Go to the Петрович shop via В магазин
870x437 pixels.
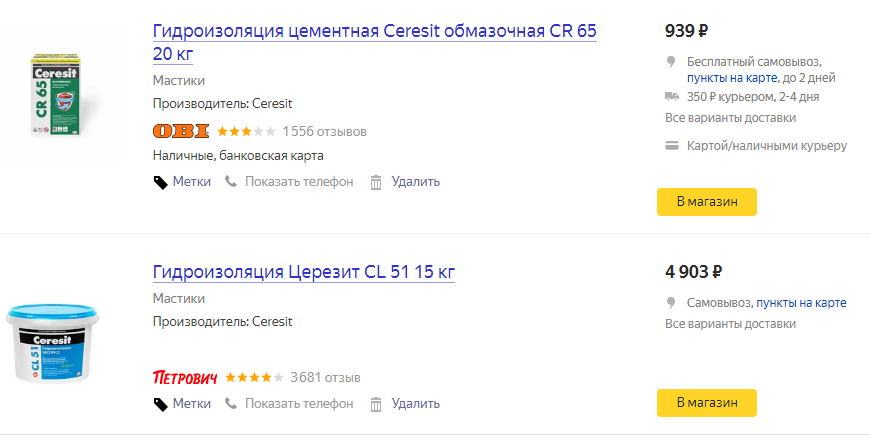point(707,403)
